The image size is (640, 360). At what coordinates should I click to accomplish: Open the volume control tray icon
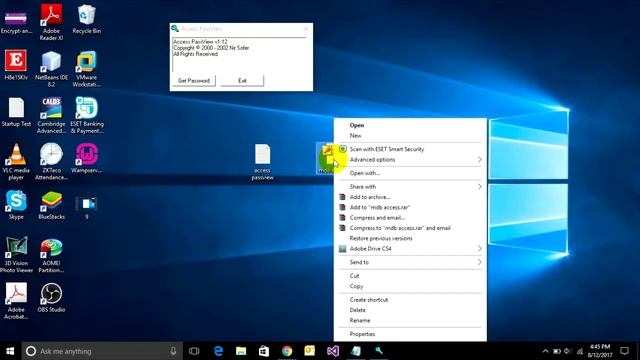[x=568, y=351]
